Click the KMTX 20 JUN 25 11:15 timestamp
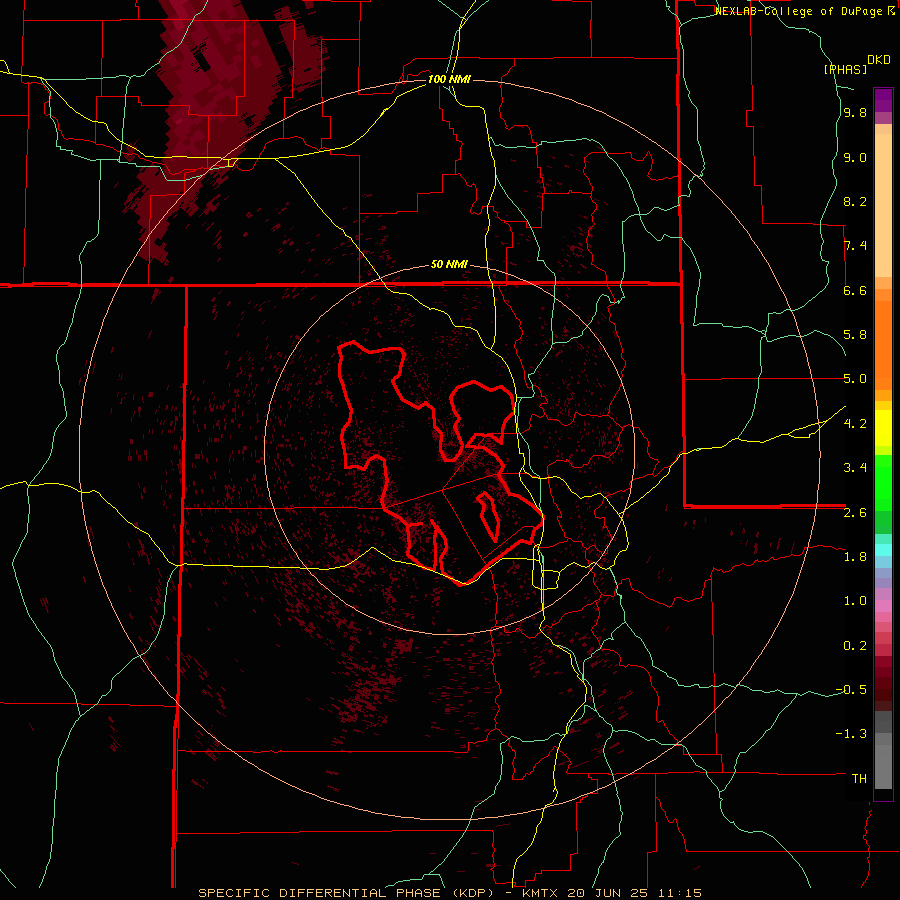 (612, 893)
